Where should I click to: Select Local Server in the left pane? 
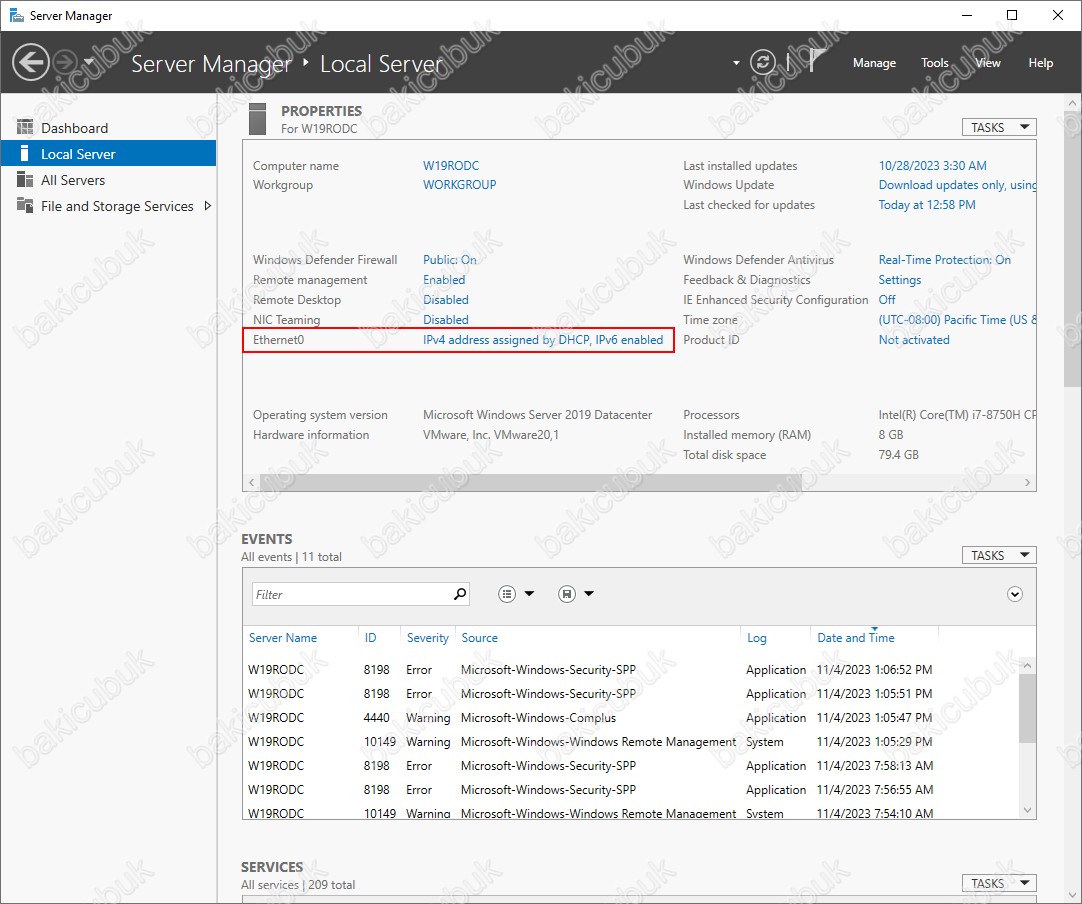(108, 153)
